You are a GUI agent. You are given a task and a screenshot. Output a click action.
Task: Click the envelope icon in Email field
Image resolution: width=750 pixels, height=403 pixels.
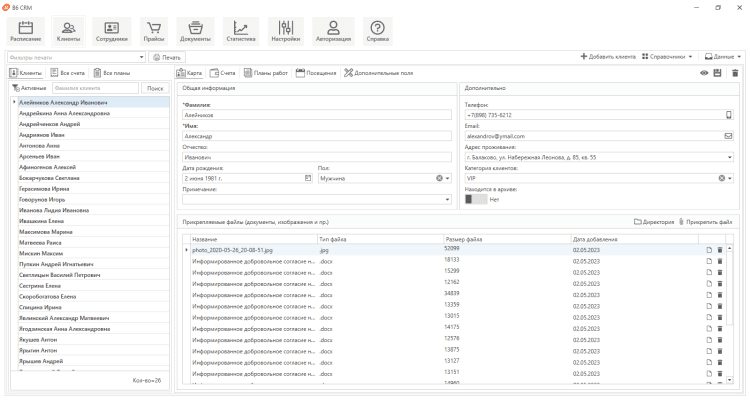pos(729,136)
